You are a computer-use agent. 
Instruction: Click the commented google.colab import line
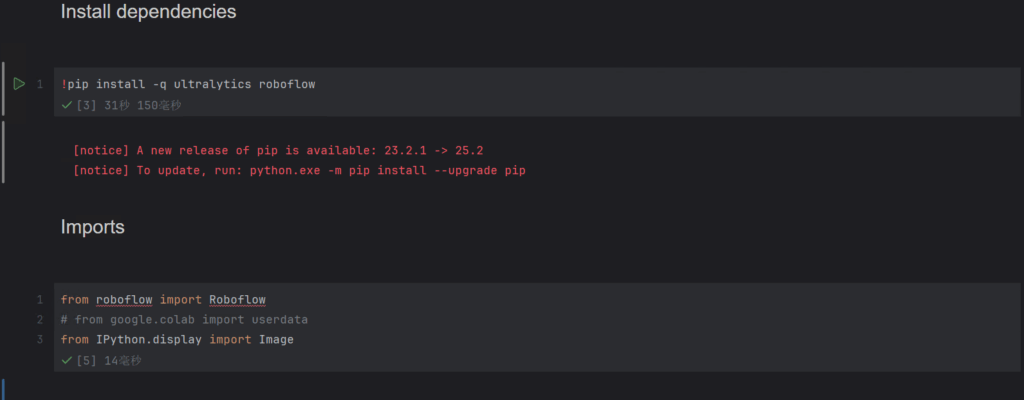pyautogui.click(x=184, y=319)
